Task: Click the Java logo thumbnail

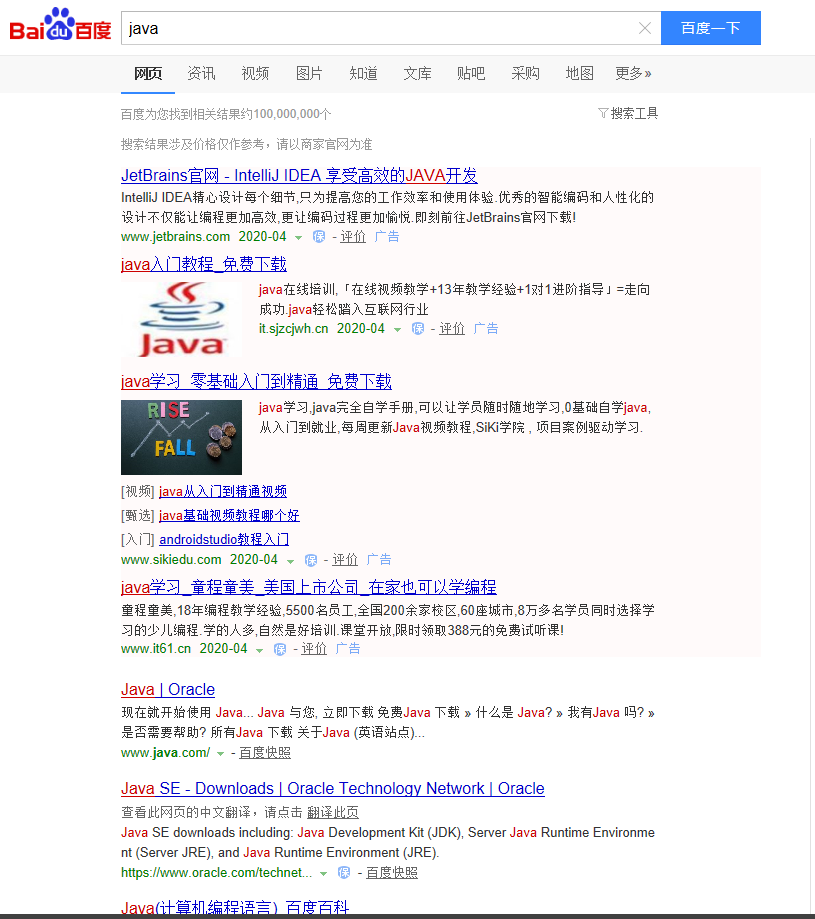Action: pos(180,319)
